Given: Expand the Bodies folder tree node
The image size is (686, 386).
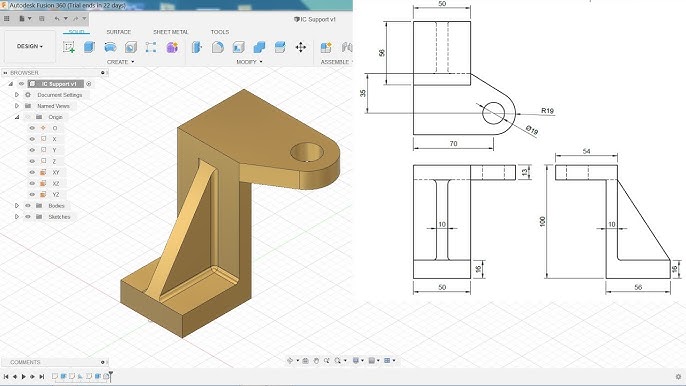Looking at the screenshot, I should [17, 206].
